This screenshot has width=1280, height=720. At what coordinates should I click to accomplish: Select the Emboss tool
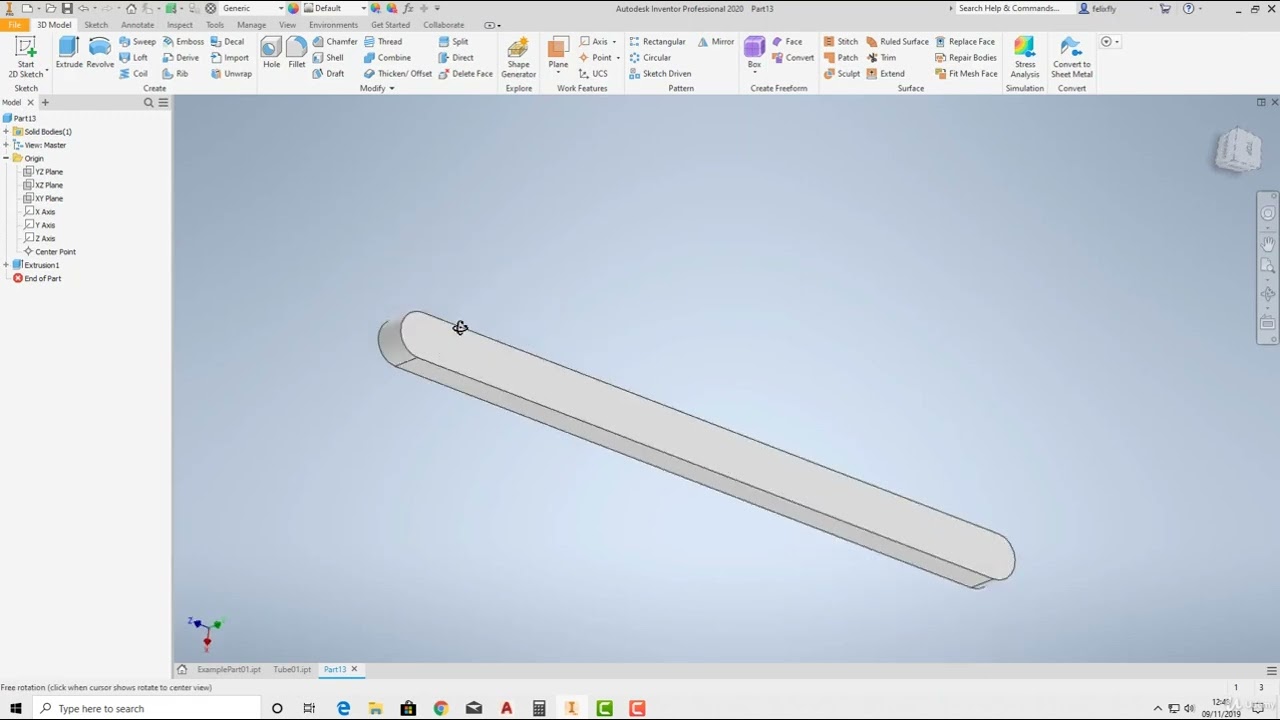tap(182, 42)
